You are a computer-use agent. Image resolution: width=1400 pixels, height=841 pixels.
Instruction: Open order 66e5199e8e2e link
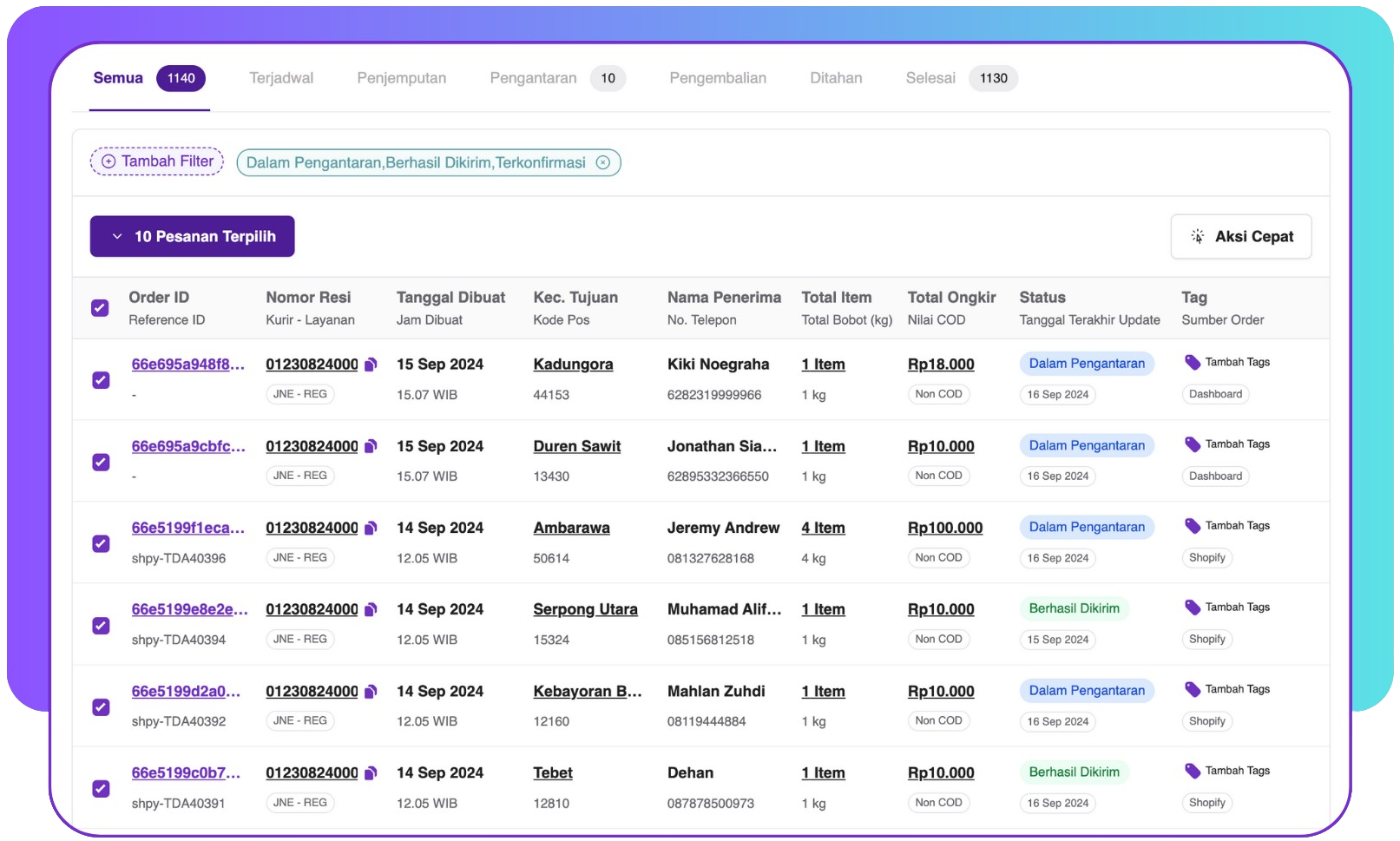tap(189, 609)
